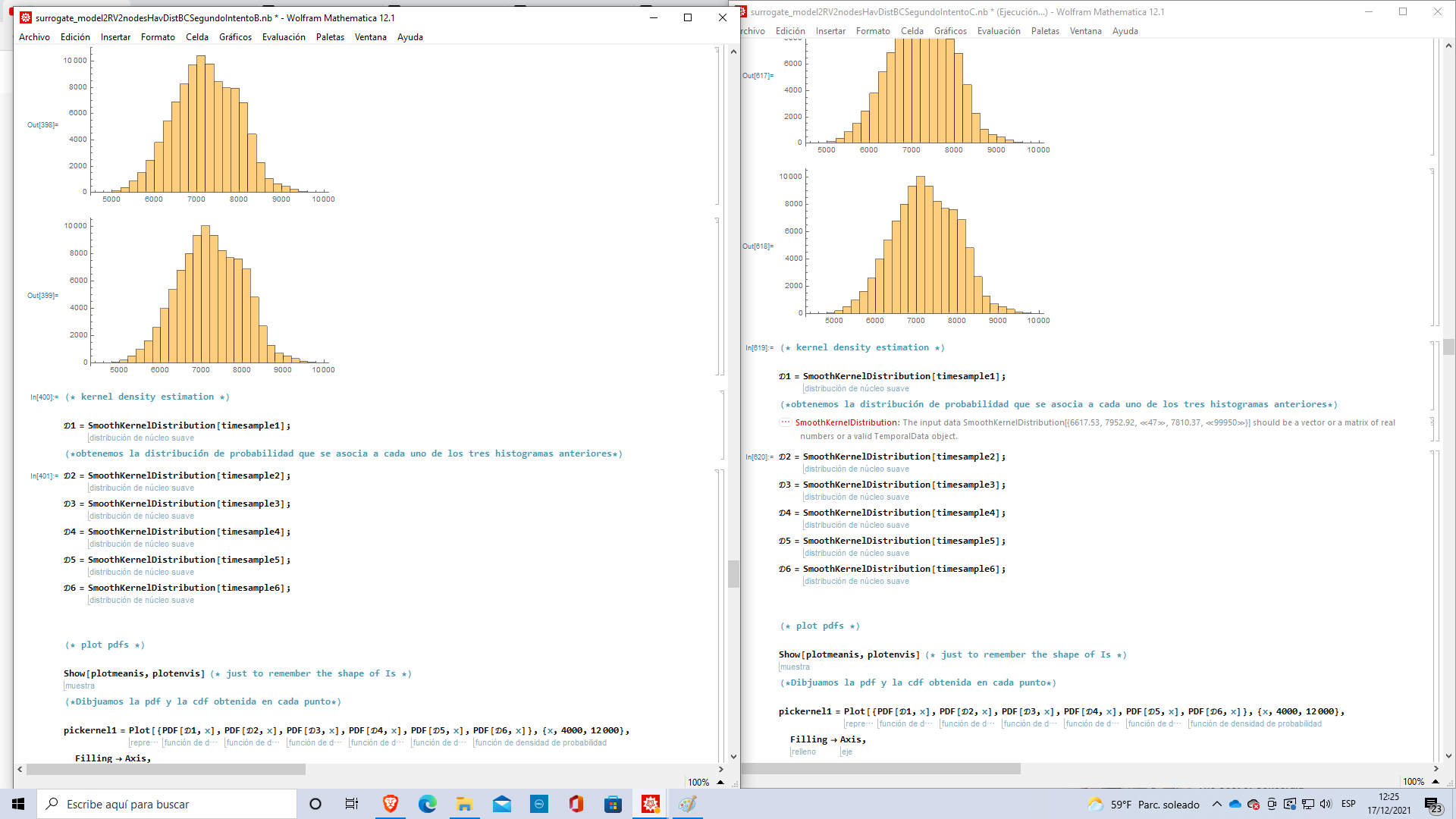The height and width of the screenshot is (819, 1456).
Task: Click horizontal scrollbar thumb in right window
Action: click(881, 768)
